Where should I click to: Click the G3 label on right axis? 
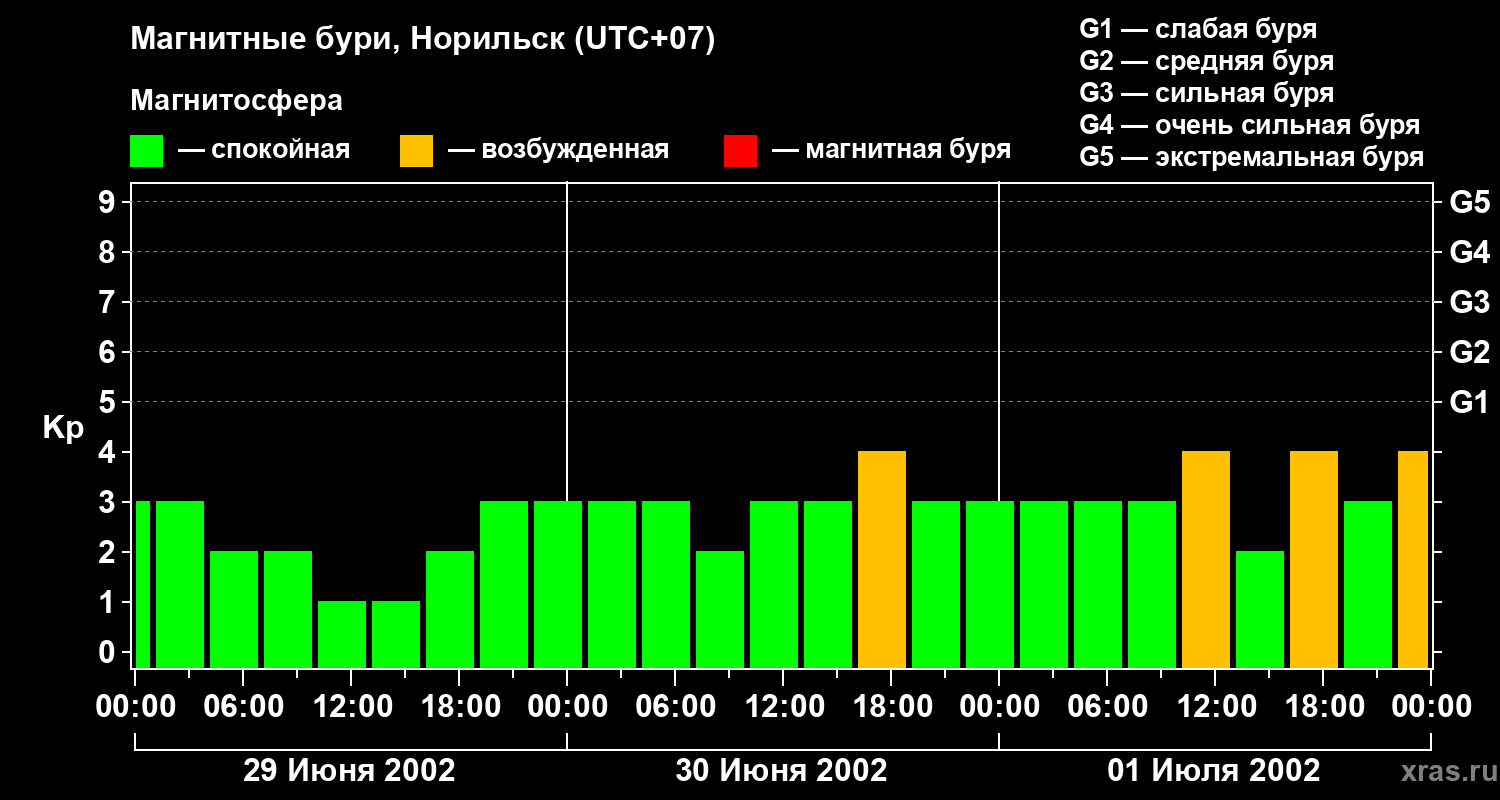click(x=1469, y=302)
